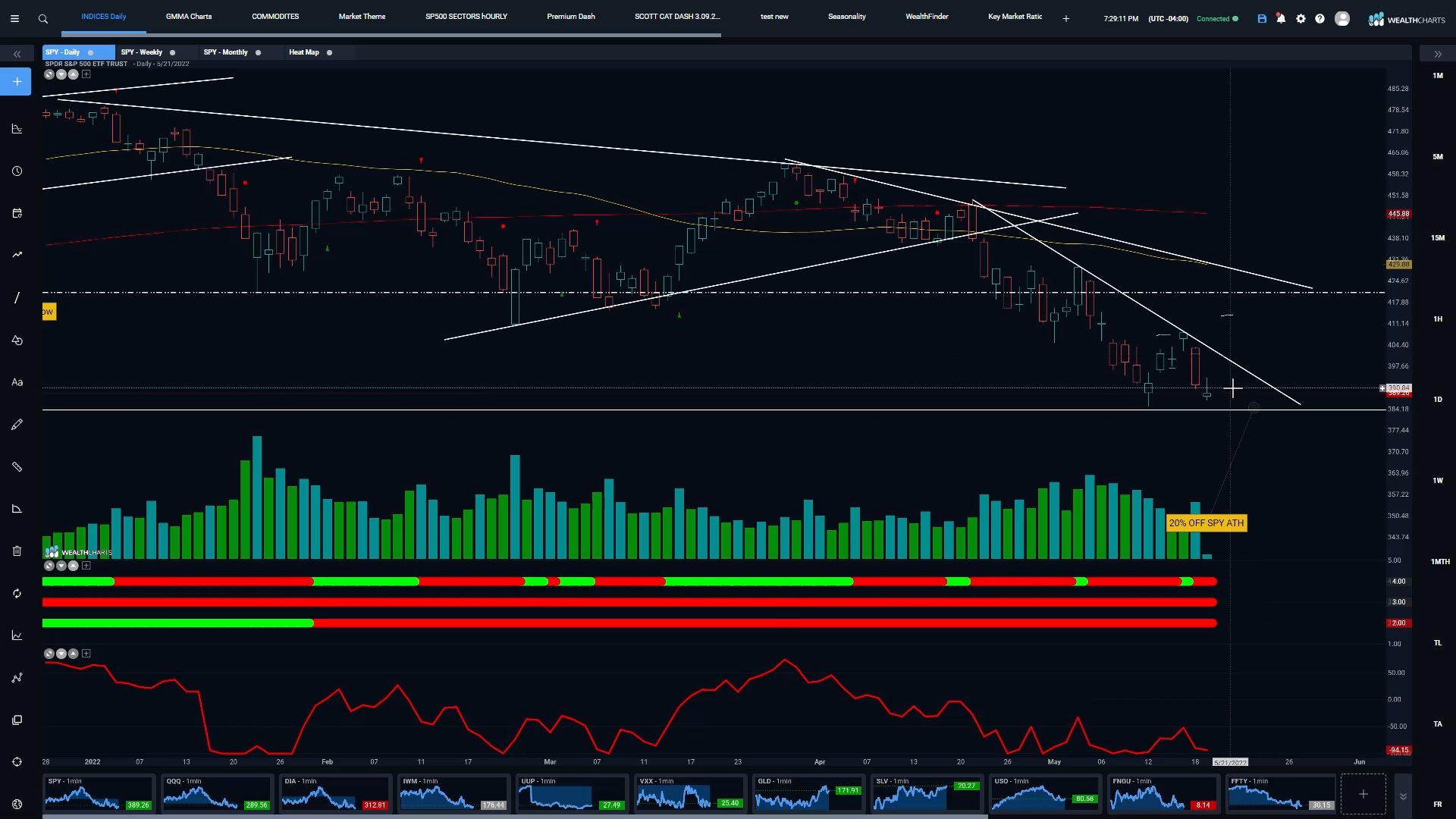Select the shapes drawing tool
This screenshot has height=819, width=1456.
point(17,340)
